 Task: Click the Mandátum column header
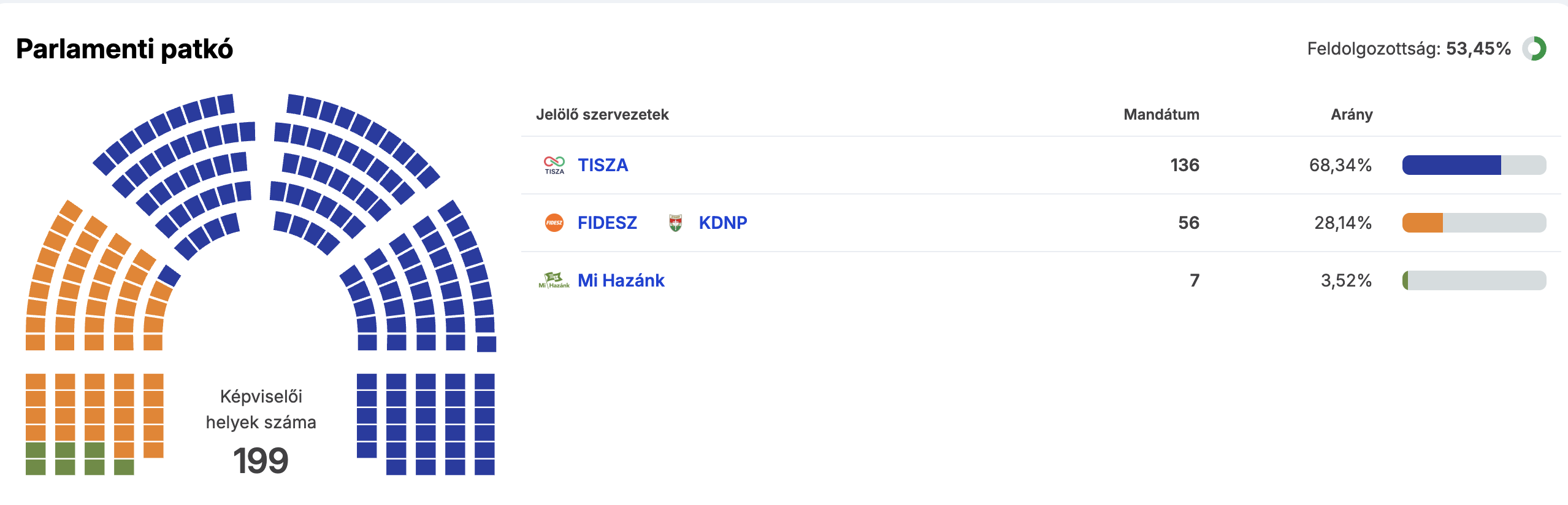1161,115
